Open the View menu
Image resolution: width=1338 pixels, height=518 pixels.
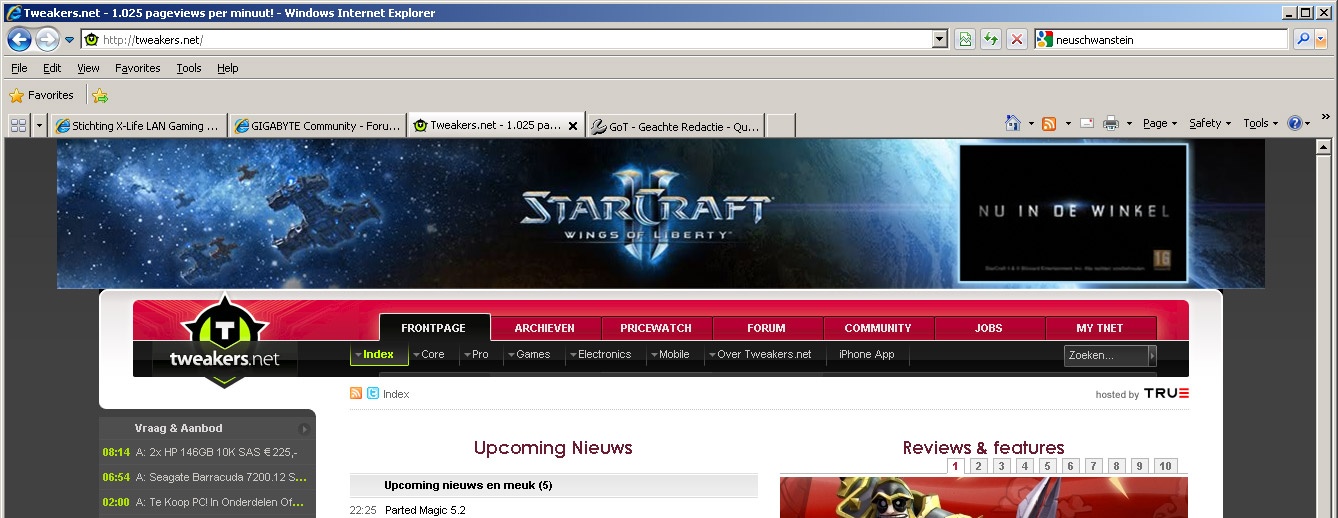pyautogui.click(x=88, y=68)
